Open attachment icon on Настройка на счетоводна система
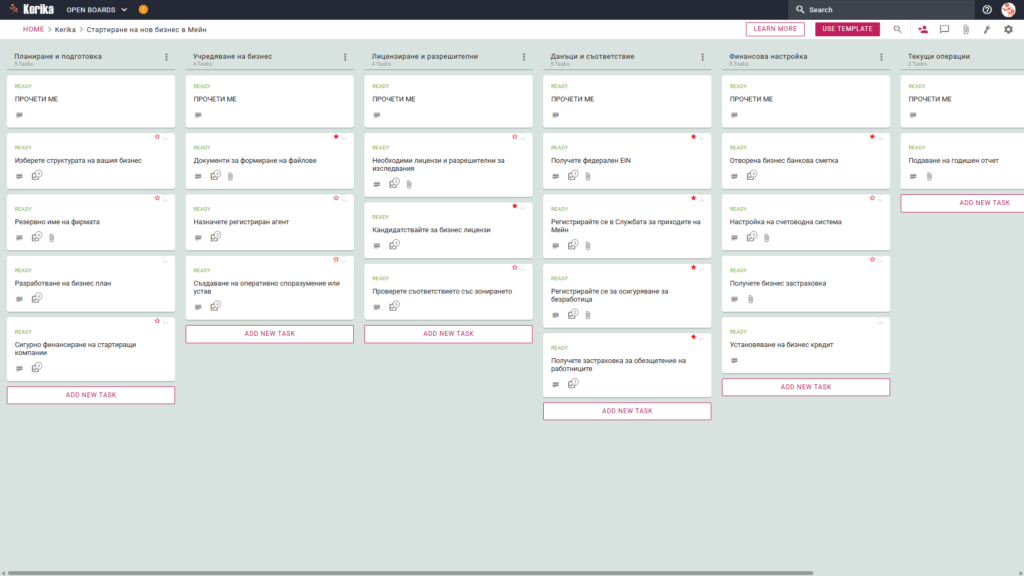The width and height of the screenshot is (1024, 576). click(767, 238)
